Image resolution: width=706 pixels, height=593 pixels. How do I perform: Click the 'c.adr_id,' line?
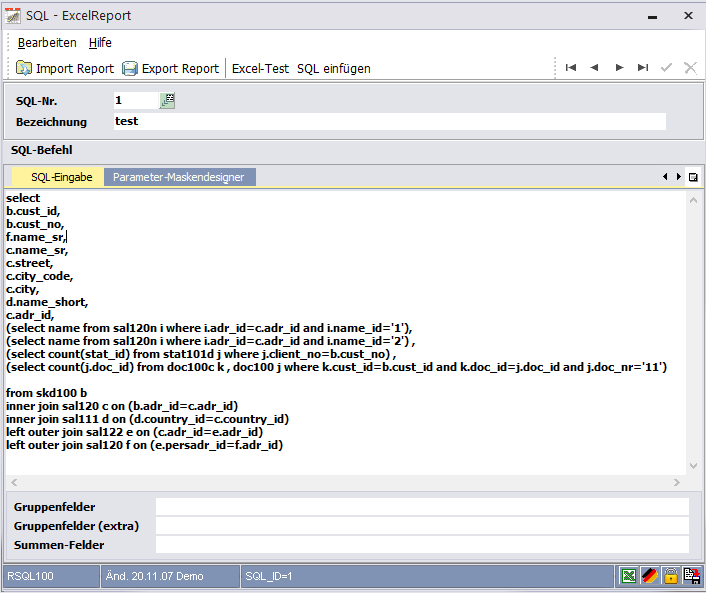30,315
